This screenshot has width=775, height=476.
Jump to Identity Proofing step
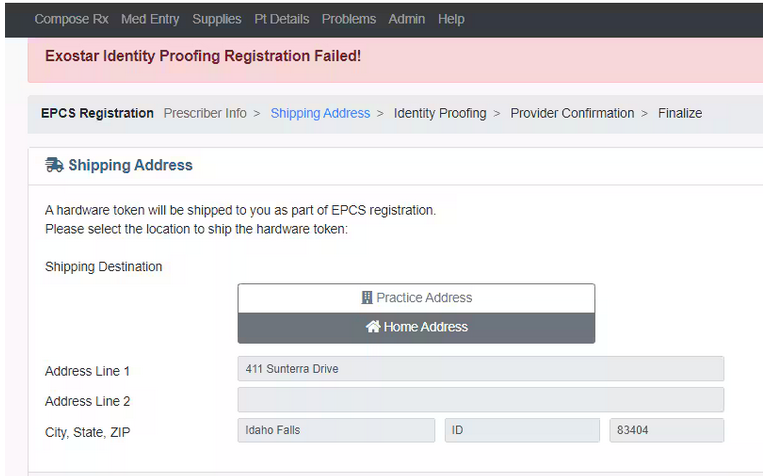point(440,113)
